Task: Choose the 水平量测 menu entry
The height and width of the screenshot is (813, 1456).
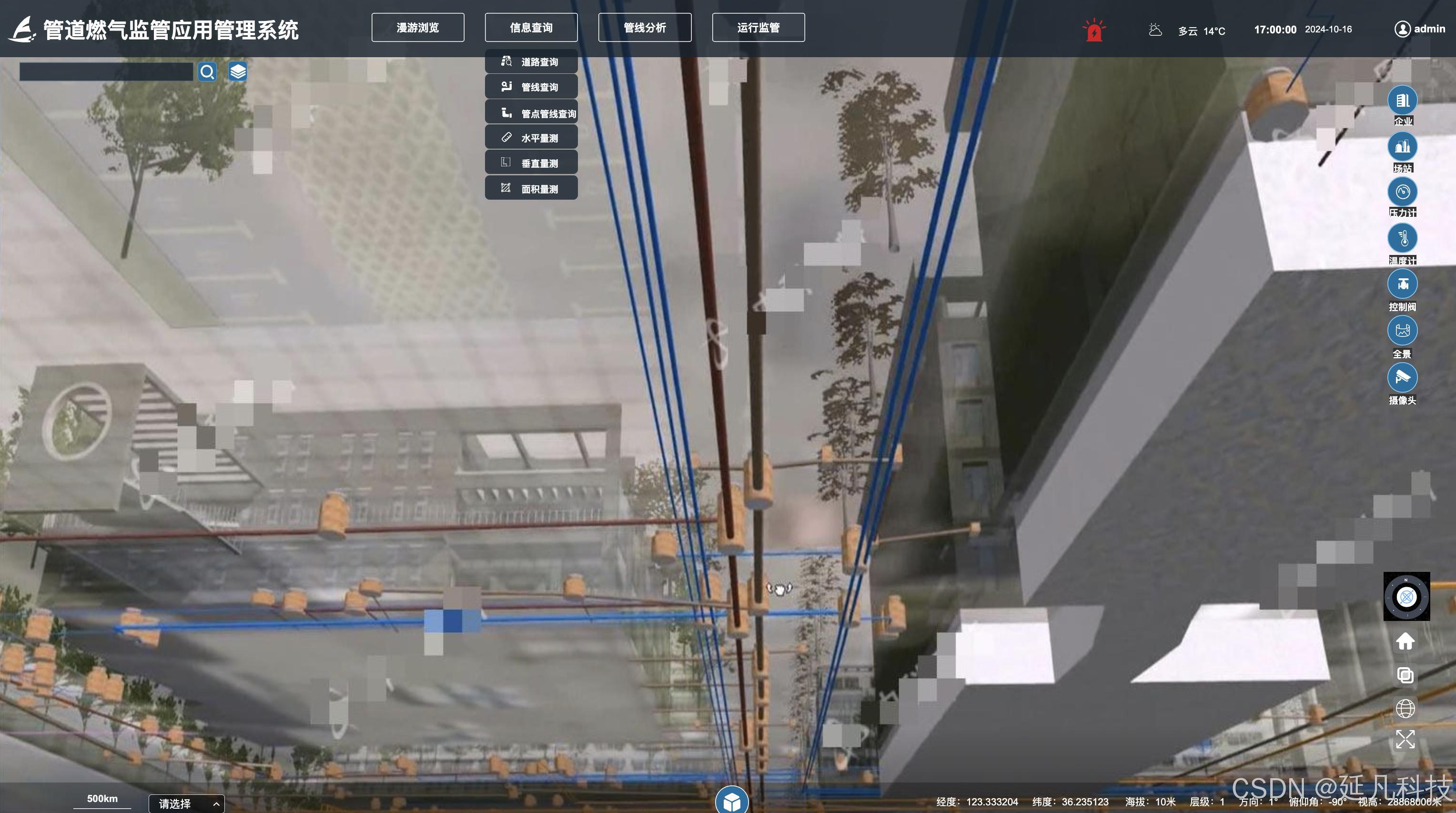Action: (x=531, y=138)
